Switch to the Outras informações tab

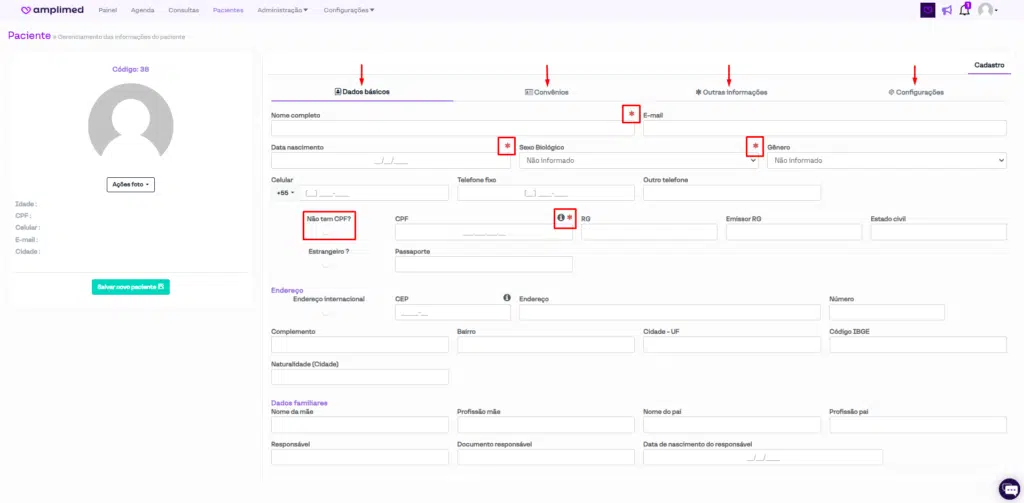pyautogui.click(x=731, y=92)
